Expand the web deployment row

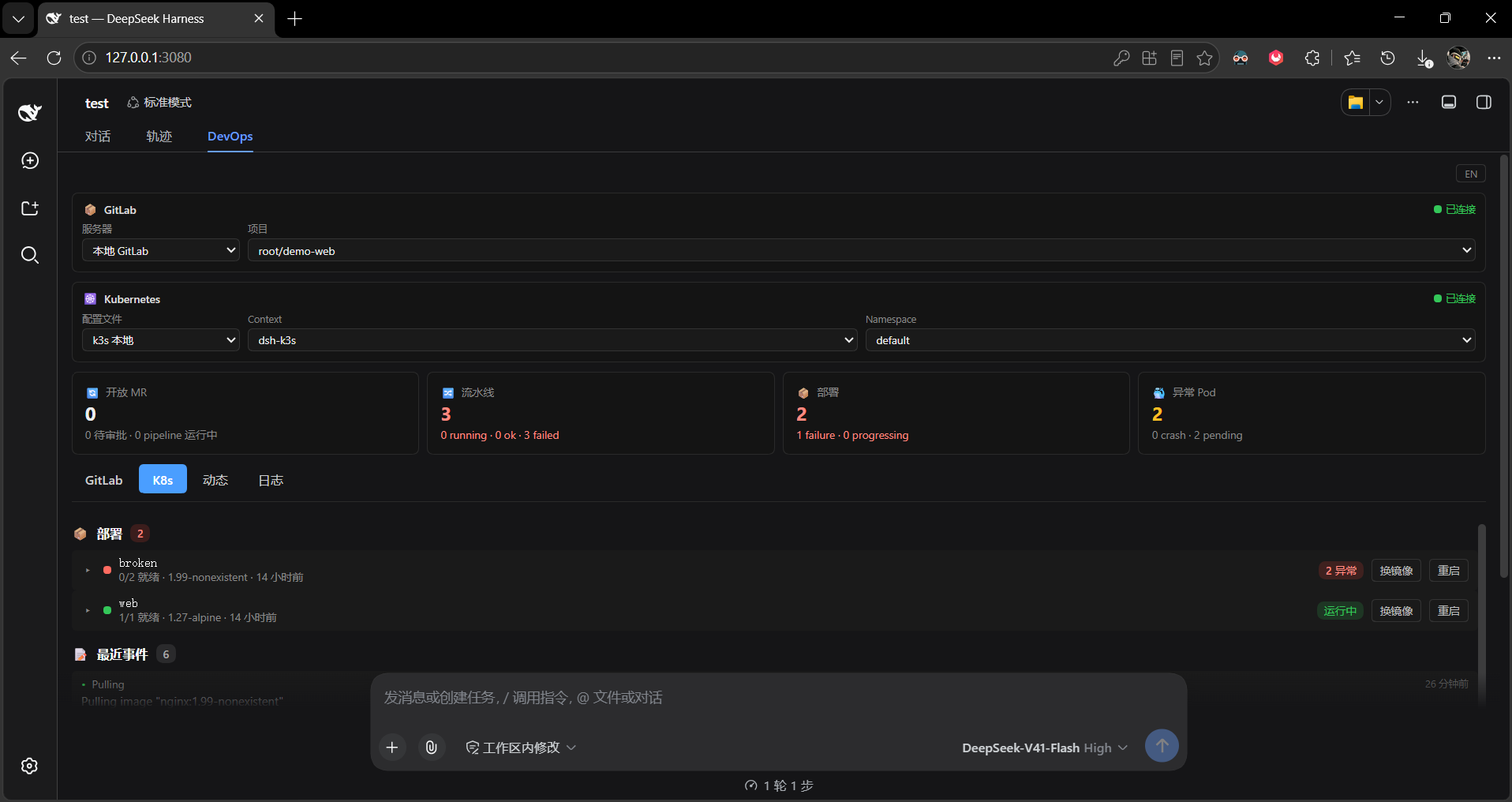coord(88,610)
